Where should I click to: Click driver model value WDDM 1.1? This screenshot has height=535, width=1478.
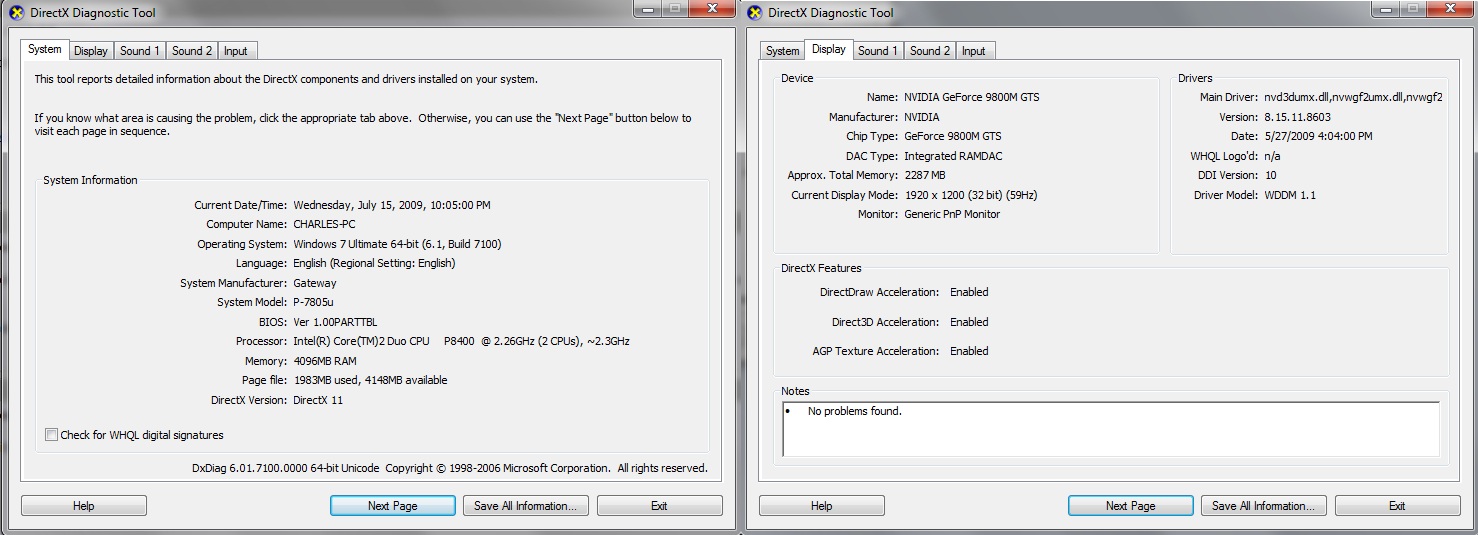[x=1290, y=195]
